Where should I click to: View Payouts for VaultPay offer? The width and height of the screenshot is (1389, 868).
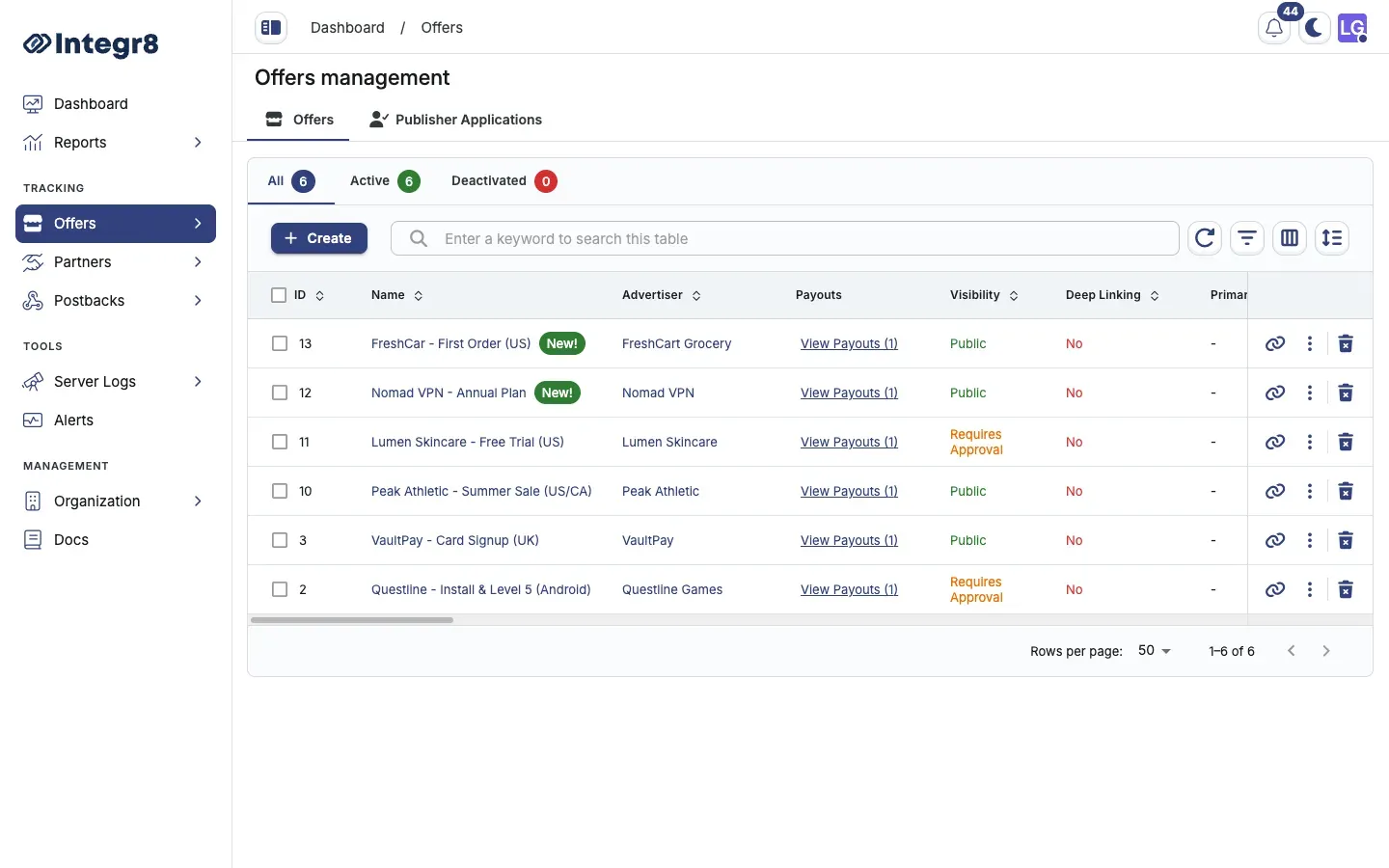[849, 540]
